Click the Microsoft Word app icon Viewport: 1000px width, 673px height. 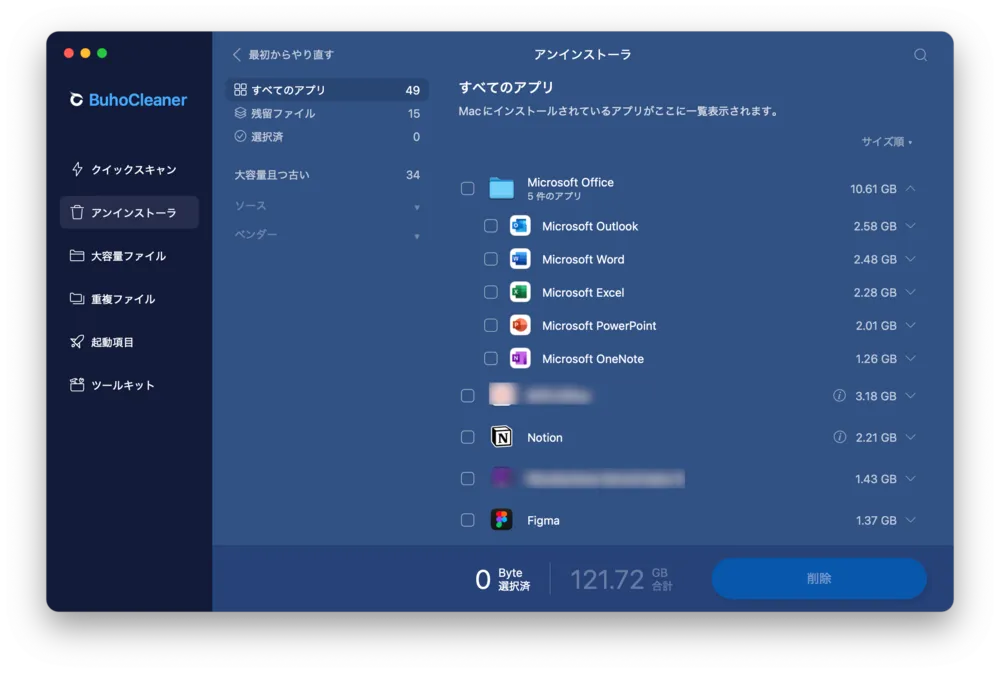pos(520,259)
